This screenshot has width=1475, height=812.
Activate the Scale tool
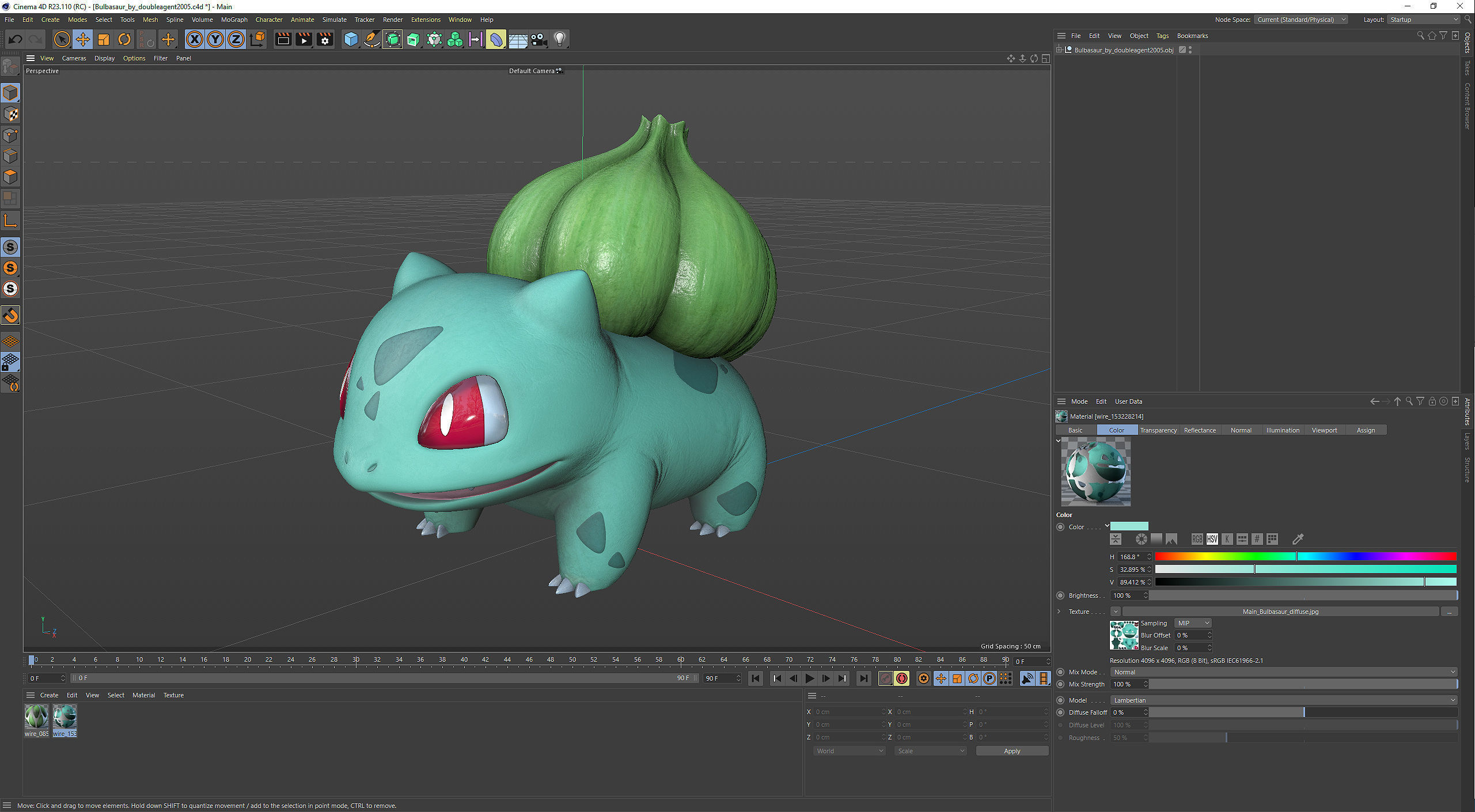(104, 39)
